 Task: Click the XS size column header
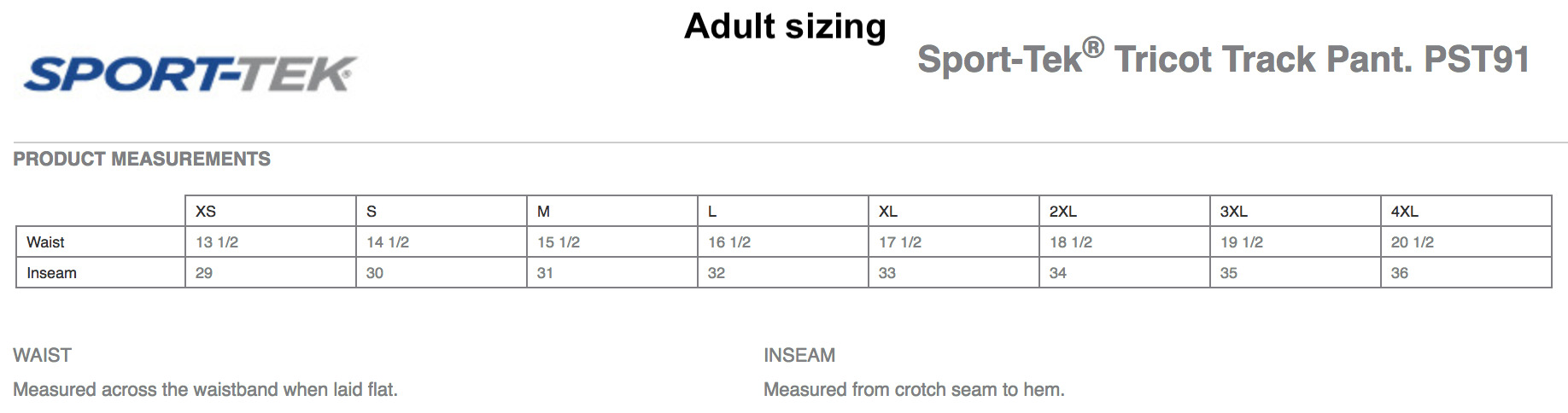point(206,212)
